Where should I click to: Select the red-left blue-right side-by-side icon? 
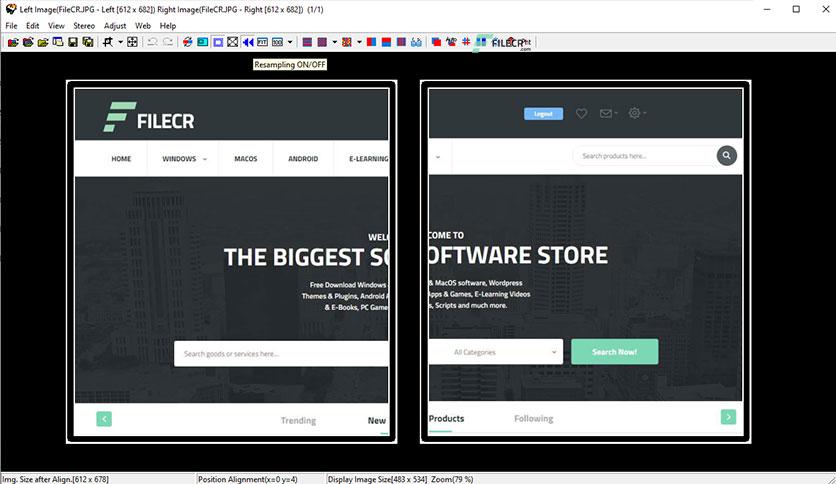click(x=371, y=42)
